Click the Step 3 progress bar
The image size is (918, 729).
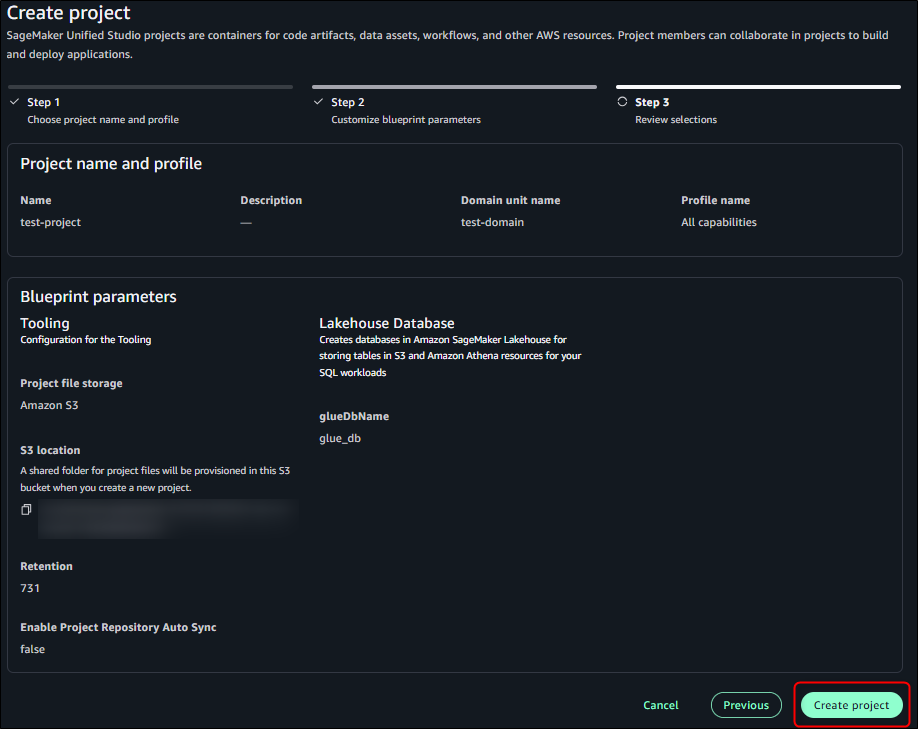758,87
